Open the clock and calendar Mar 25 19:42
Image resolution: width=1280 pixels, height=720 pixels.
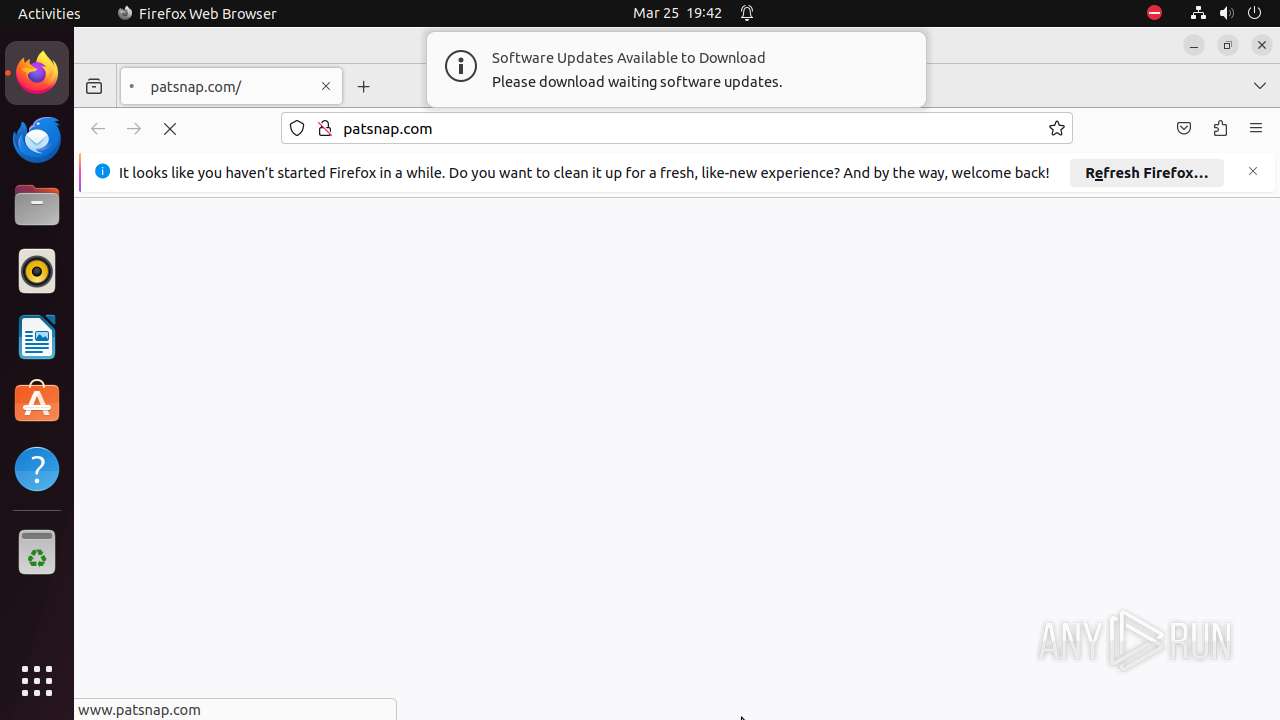pos(677,13)
